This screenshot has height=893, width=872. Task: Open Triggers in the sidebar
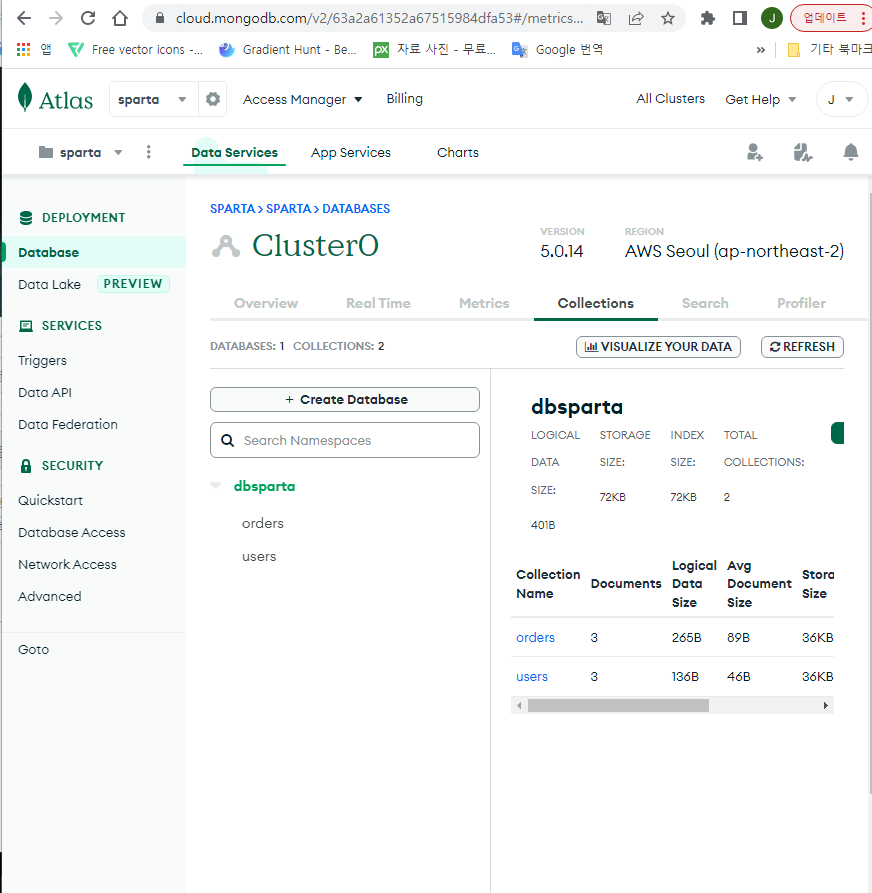tap(42, 361)
